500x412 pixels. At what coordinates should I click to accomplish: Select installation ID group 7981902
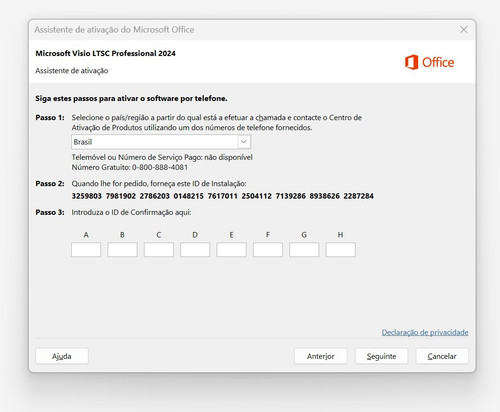(121, 196)
